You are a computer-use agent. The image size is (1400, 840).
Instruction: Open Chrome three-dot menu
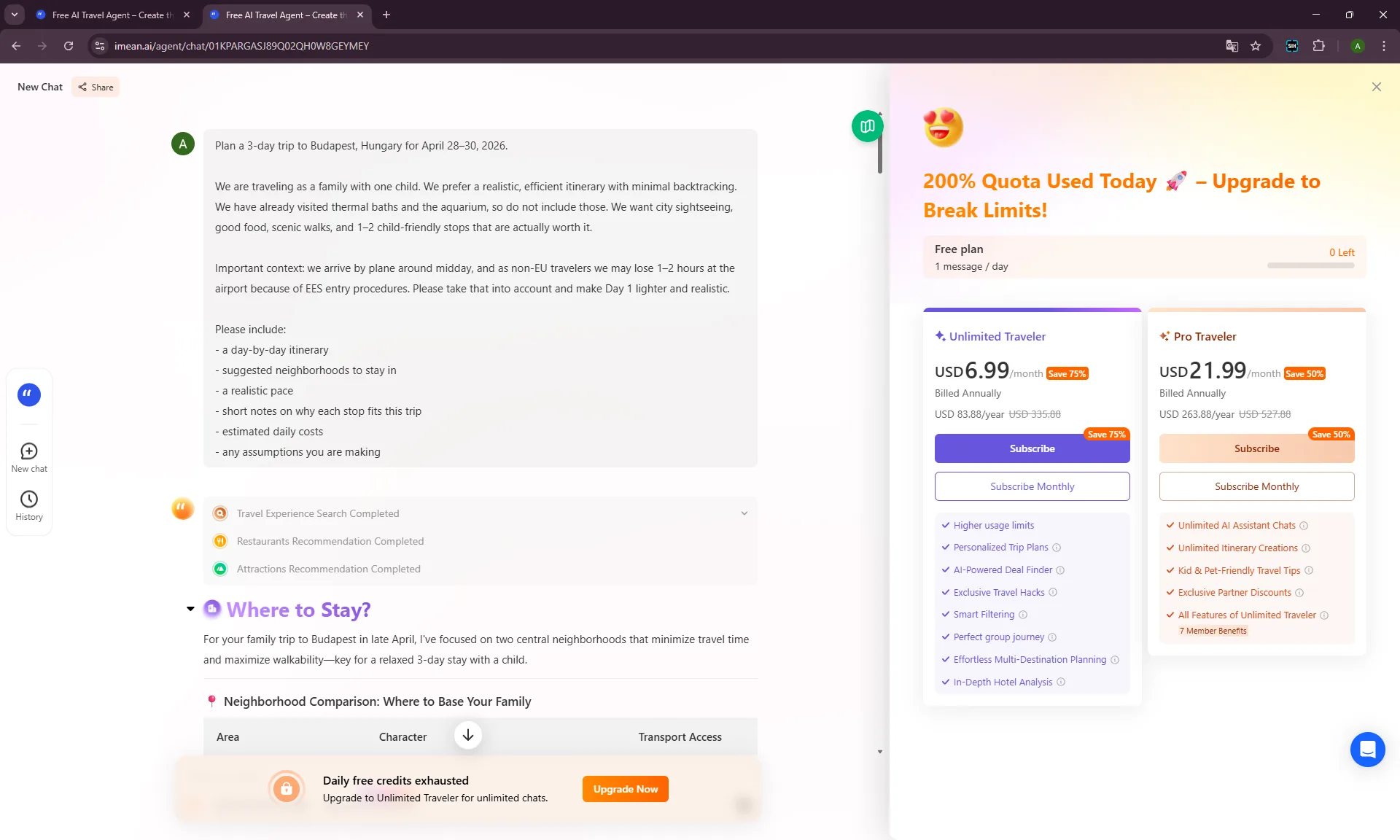(x=1383, y=46)
